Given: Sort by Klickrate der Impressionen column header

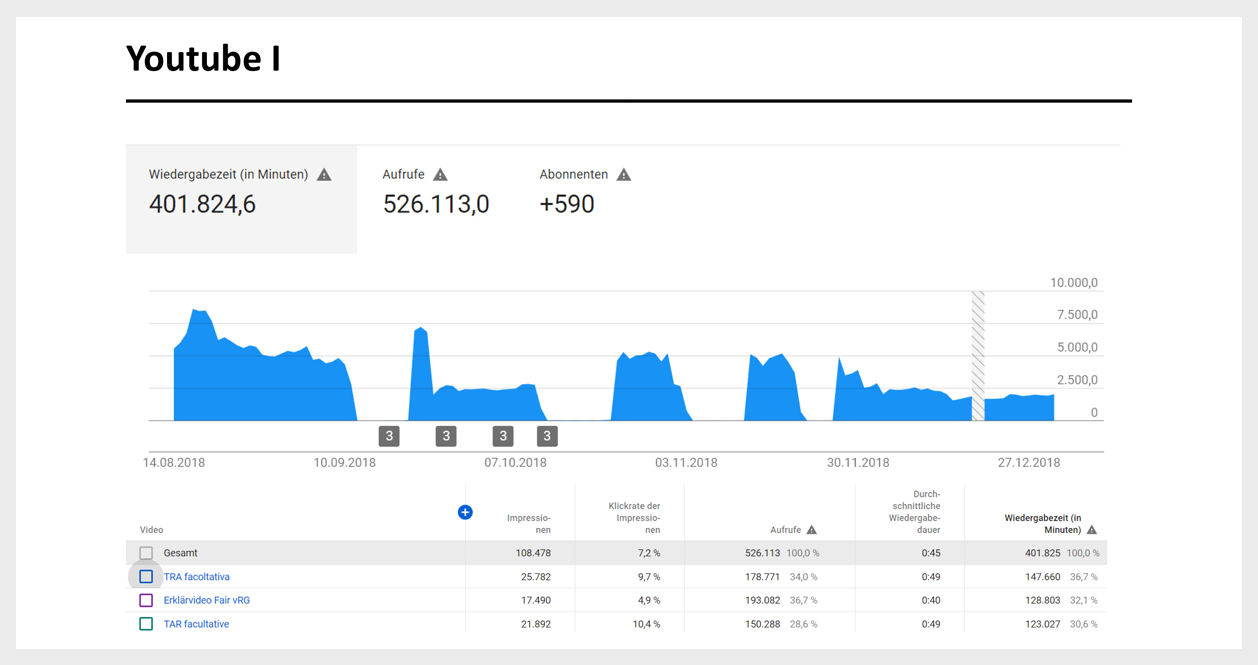Looking at the screenshot, I should 634,518.
